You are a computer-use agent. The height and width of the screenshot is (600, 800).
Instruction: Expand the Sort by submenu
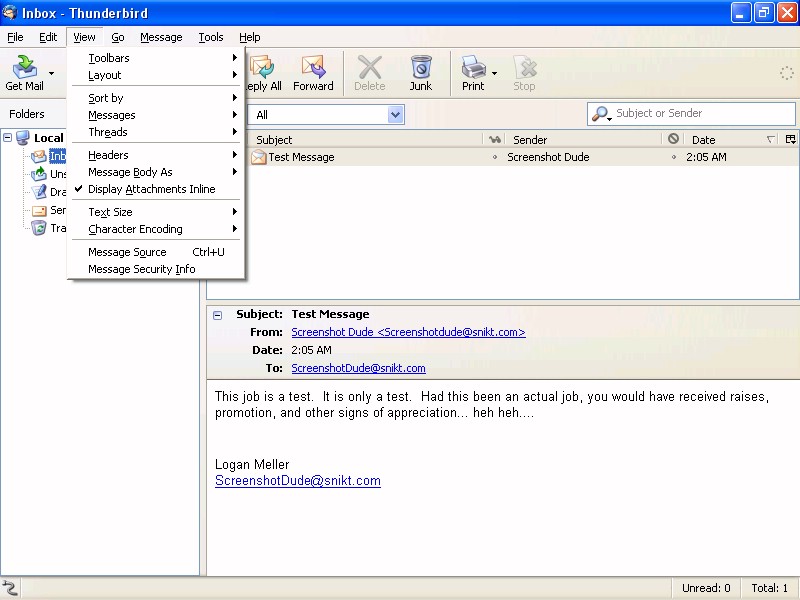[156, 98]
